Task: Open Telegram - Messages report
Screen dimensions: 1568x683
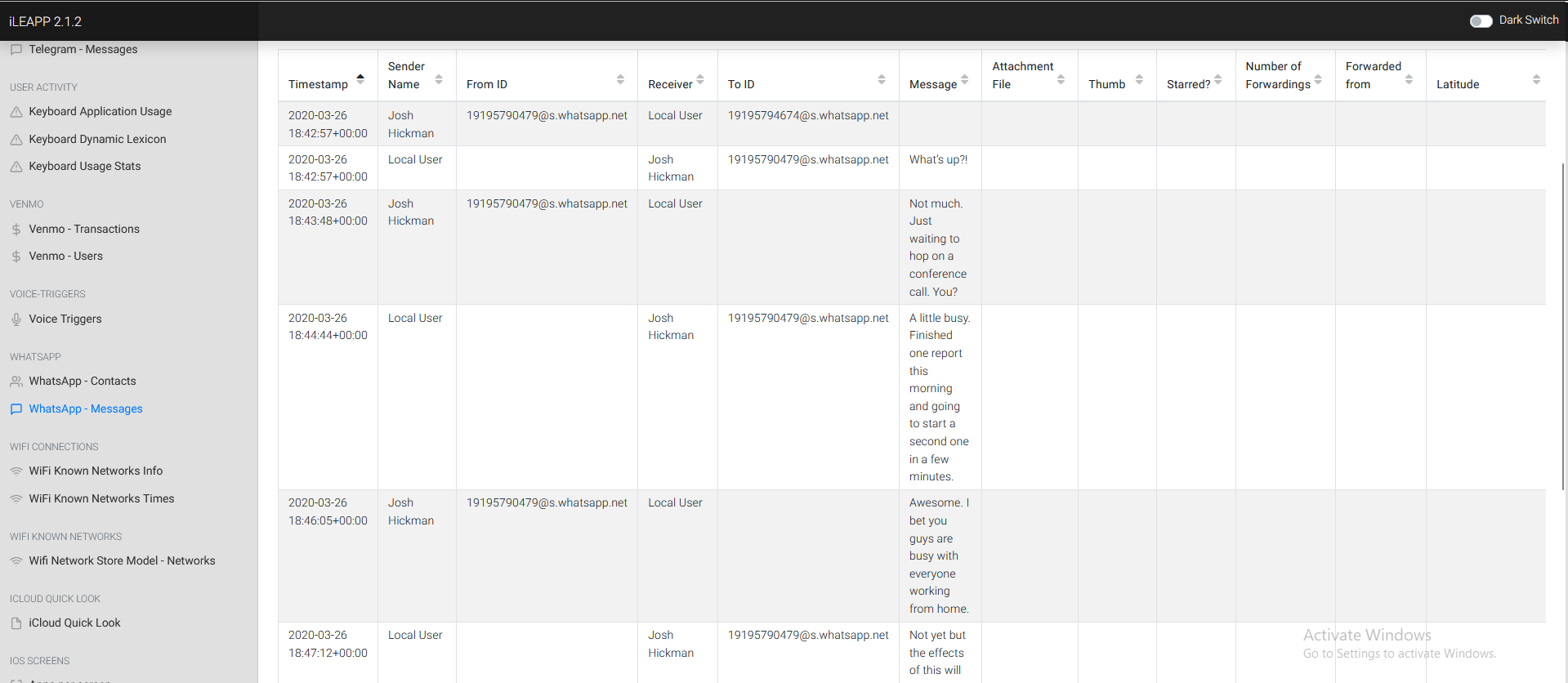Action: tap(83, 49)
